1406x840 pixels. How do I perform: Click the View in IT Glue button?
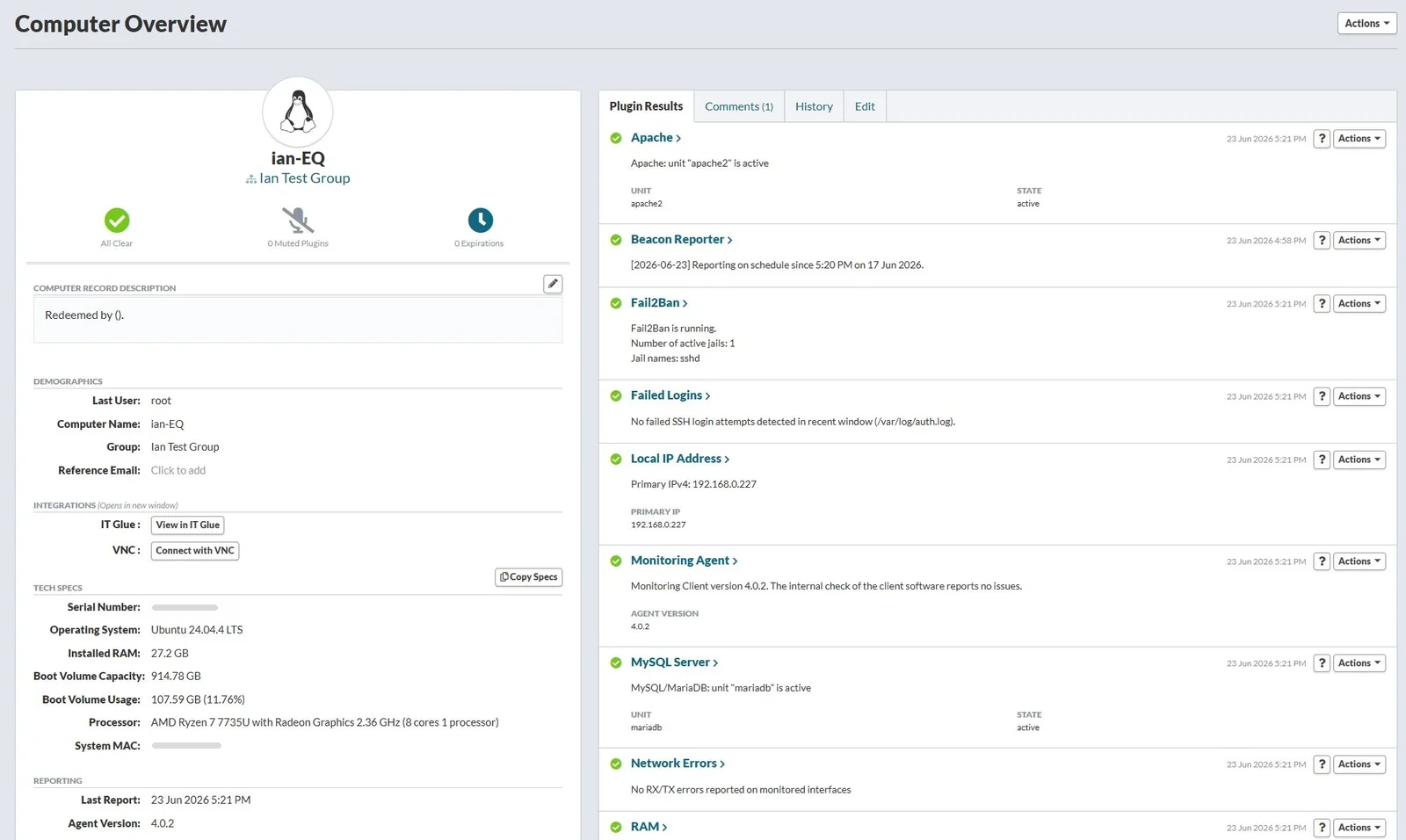pos(187,525)
